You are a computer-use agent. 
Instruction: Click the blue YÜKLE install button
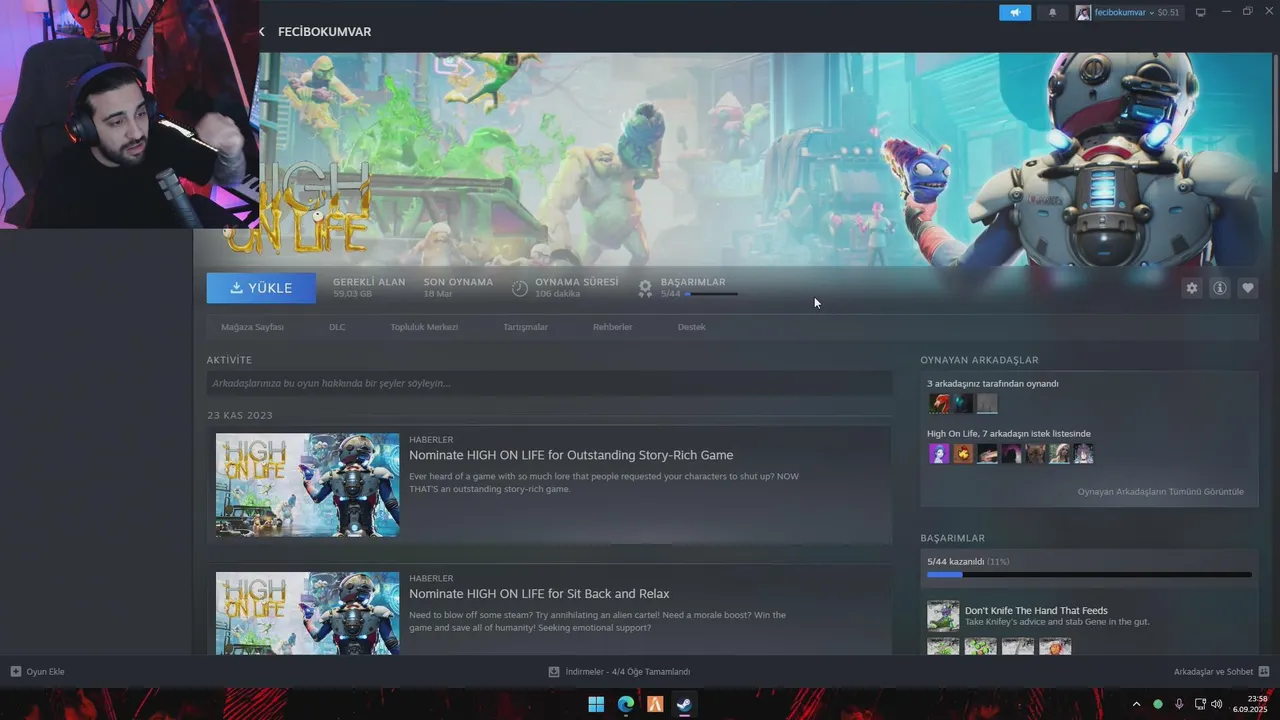(x=261, y=288)
